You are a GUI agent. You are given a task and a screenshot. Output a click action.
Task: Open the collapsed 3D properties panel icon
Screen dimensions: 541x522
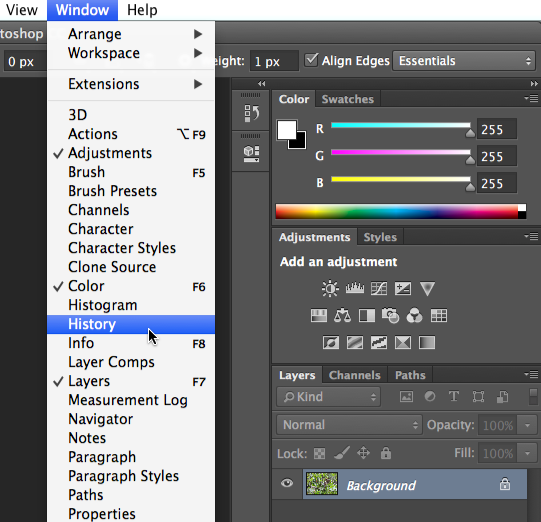click(x=251, y=154)
